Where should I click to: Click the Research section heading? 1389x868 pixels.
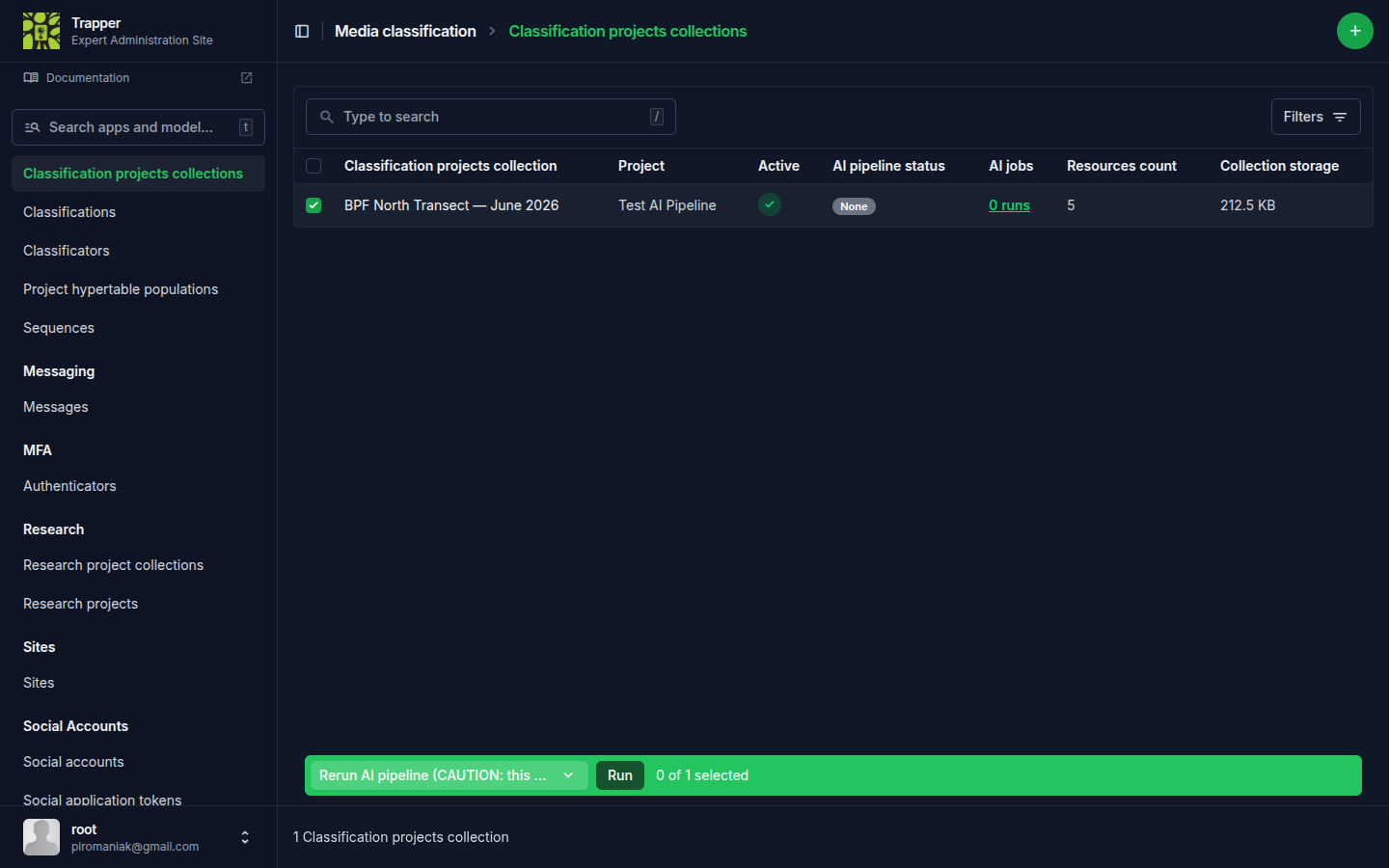pos(54,529)
